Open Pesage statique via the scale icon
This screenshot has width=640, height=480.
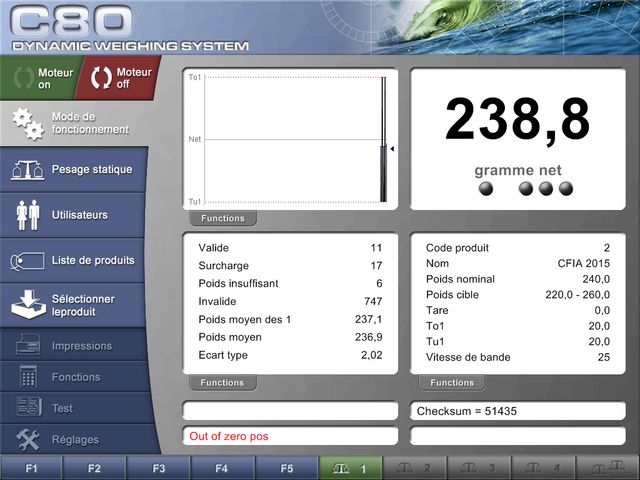coord(27,170)
